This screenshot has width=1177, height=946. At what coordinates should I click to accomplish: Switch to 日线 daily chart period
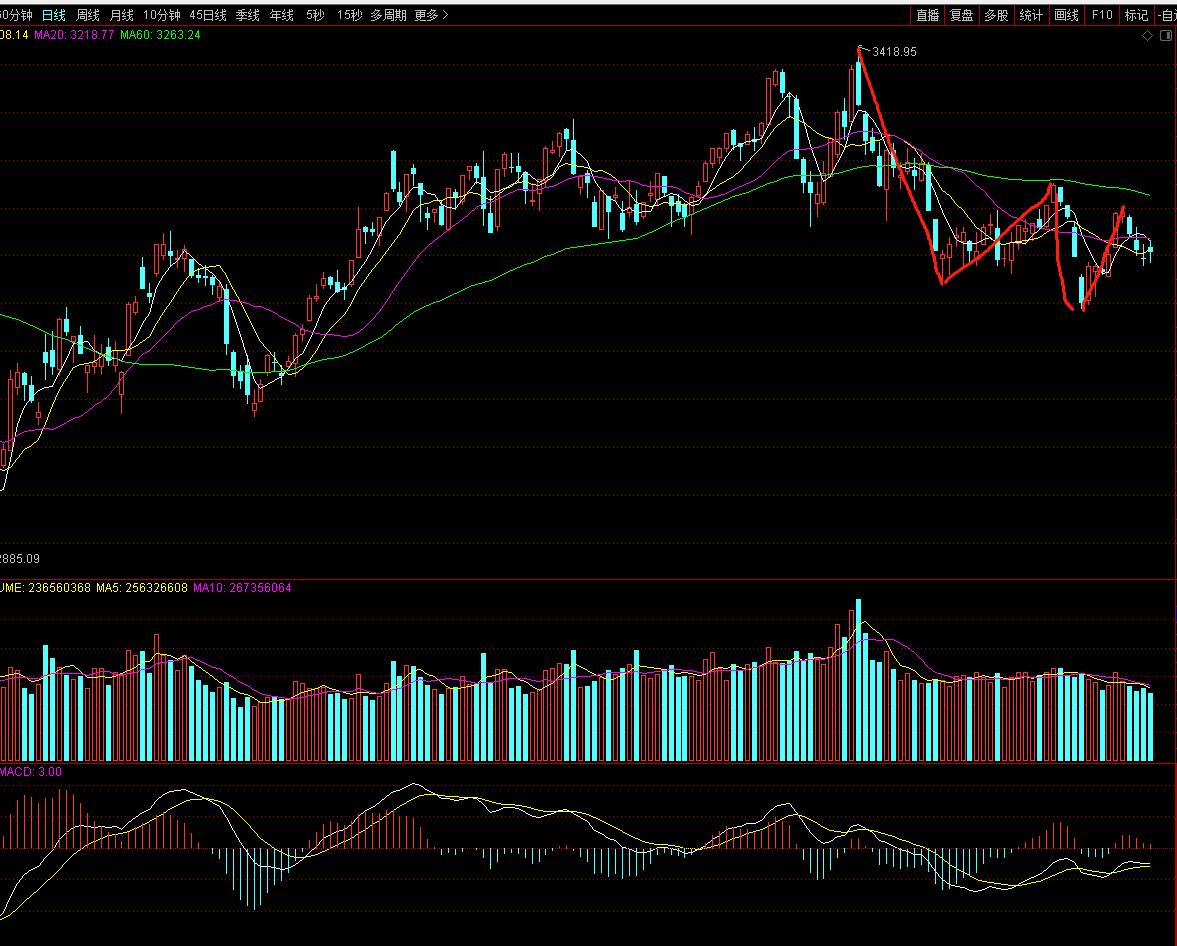point(53,15)
